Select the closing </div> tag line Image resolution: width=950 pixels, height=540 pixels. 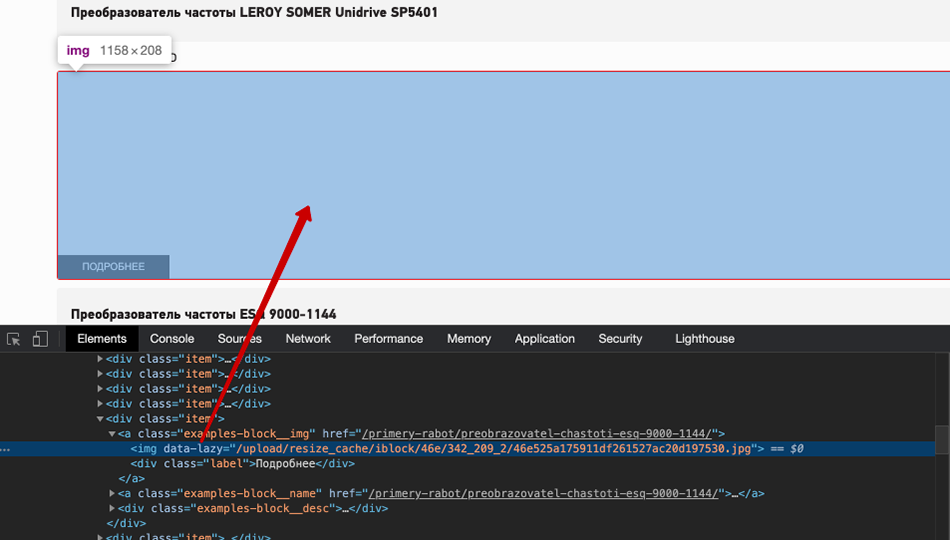126,523
